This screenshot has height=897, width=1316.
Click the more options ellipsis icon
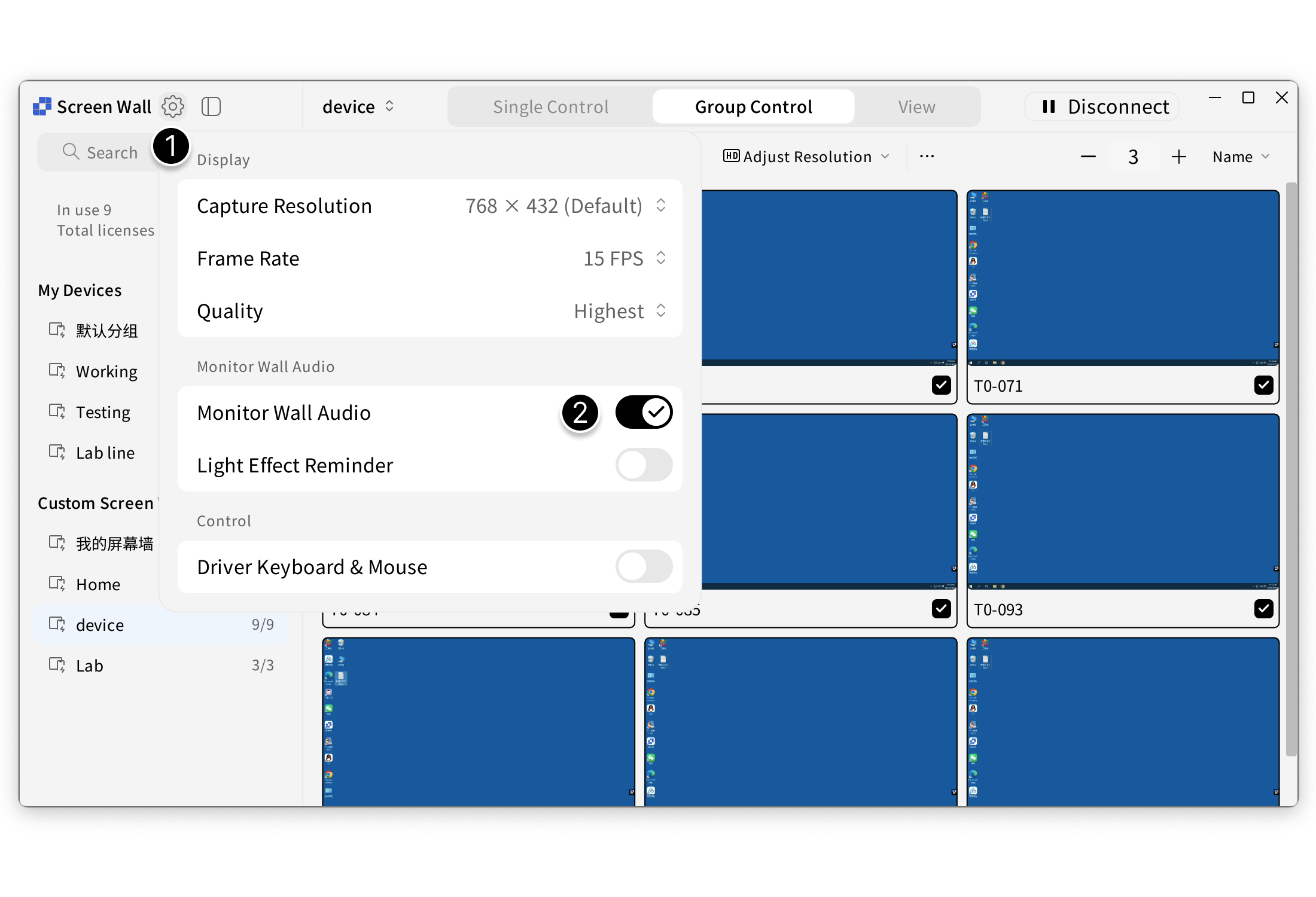[x=927, y=156]
